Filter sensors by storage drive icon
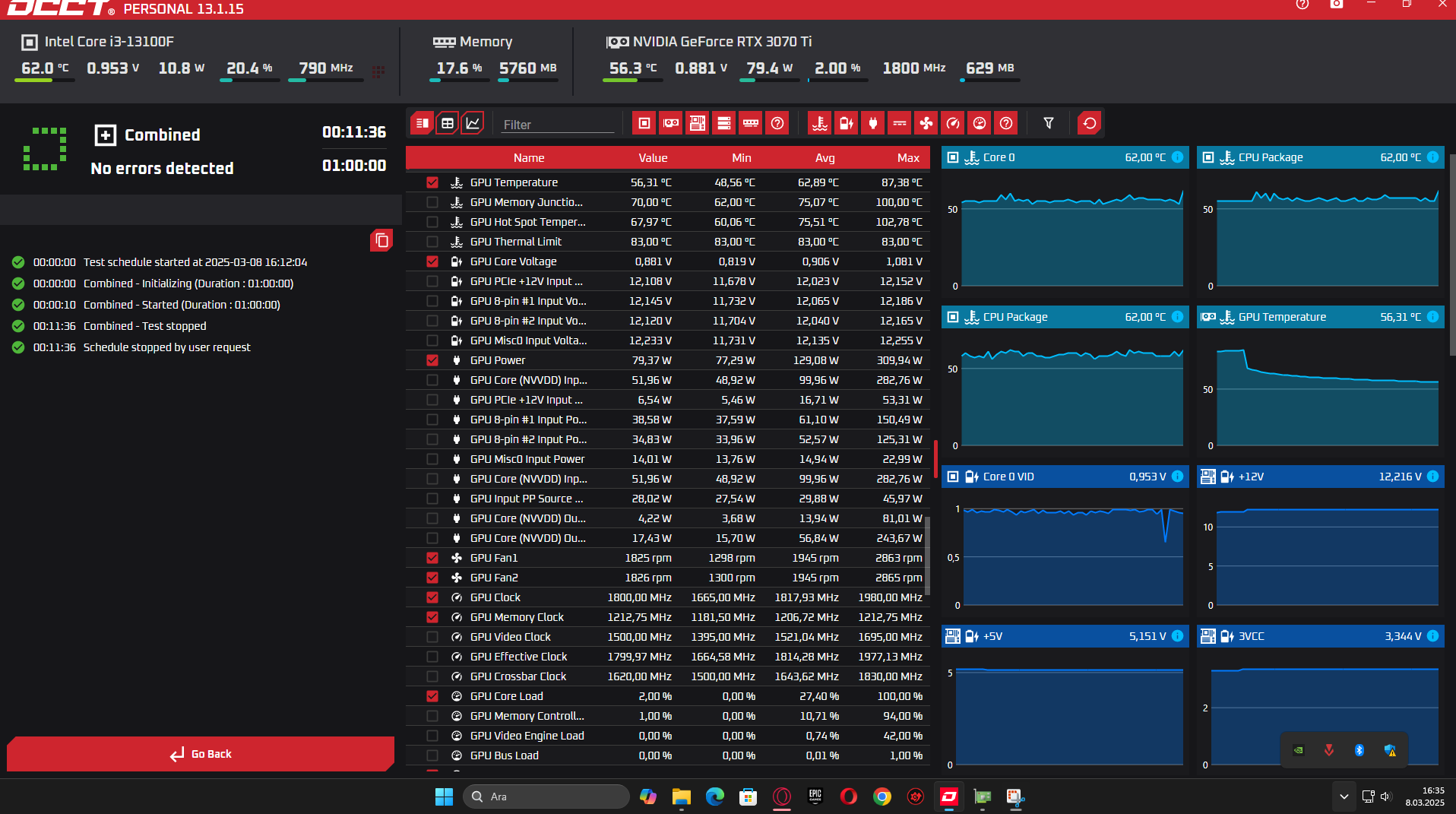 [x=724, y=123]
